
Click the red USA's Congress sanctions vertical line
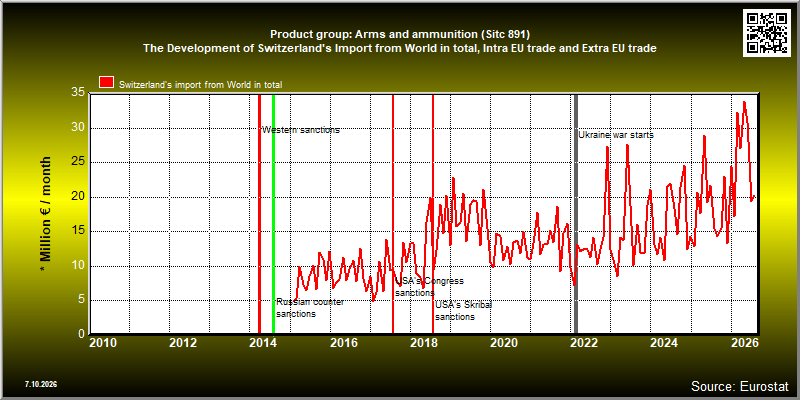pos(393,214)
